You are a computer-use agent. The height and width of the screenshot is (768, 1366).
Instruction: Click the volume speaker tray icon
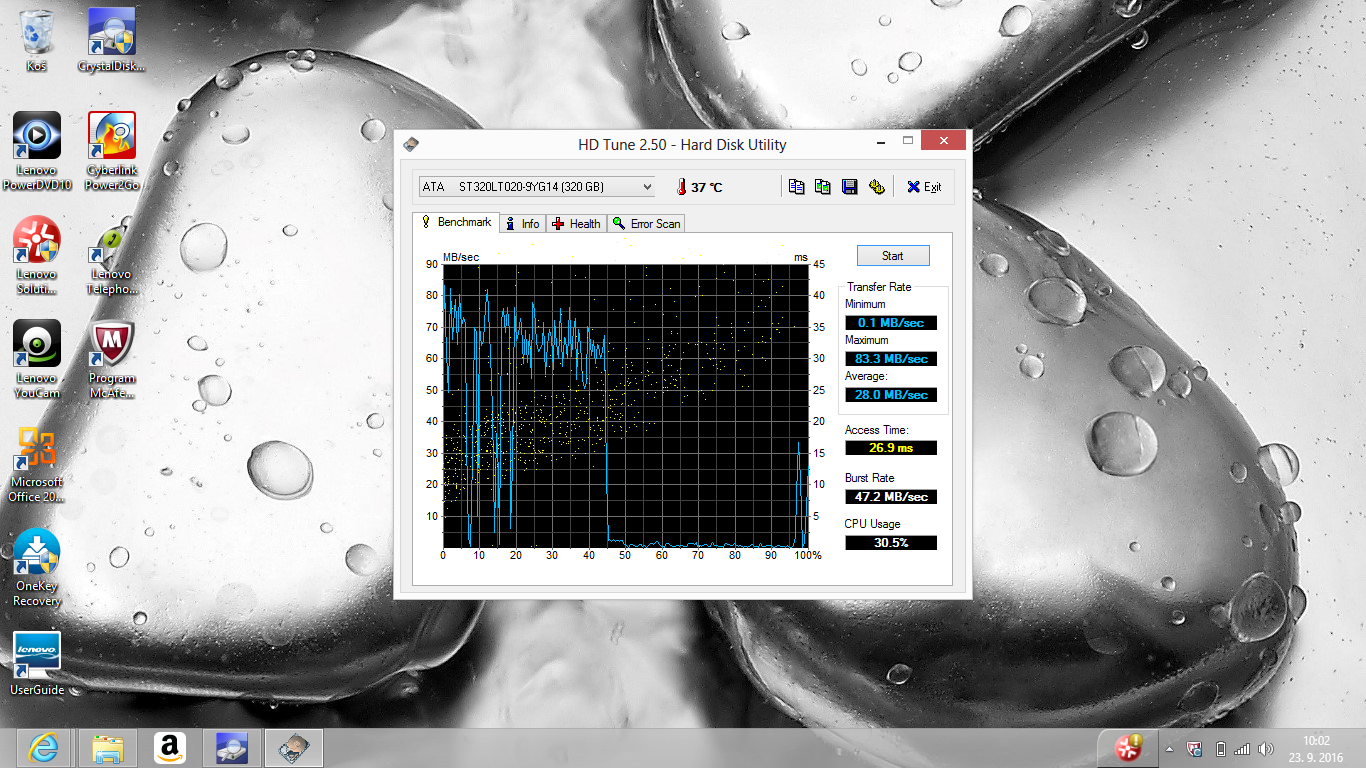[x=1266, y=749]
